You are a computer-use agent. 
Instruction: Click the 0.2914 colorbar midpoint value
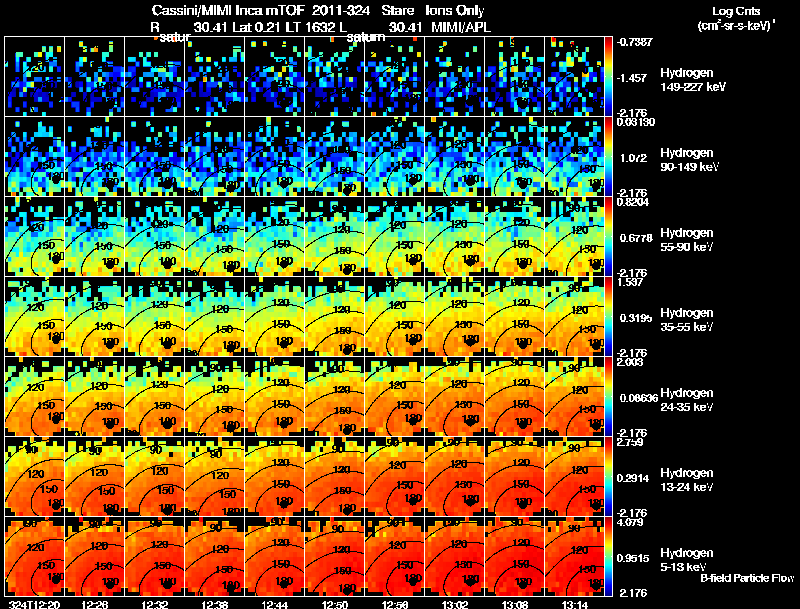coord(634,478)
